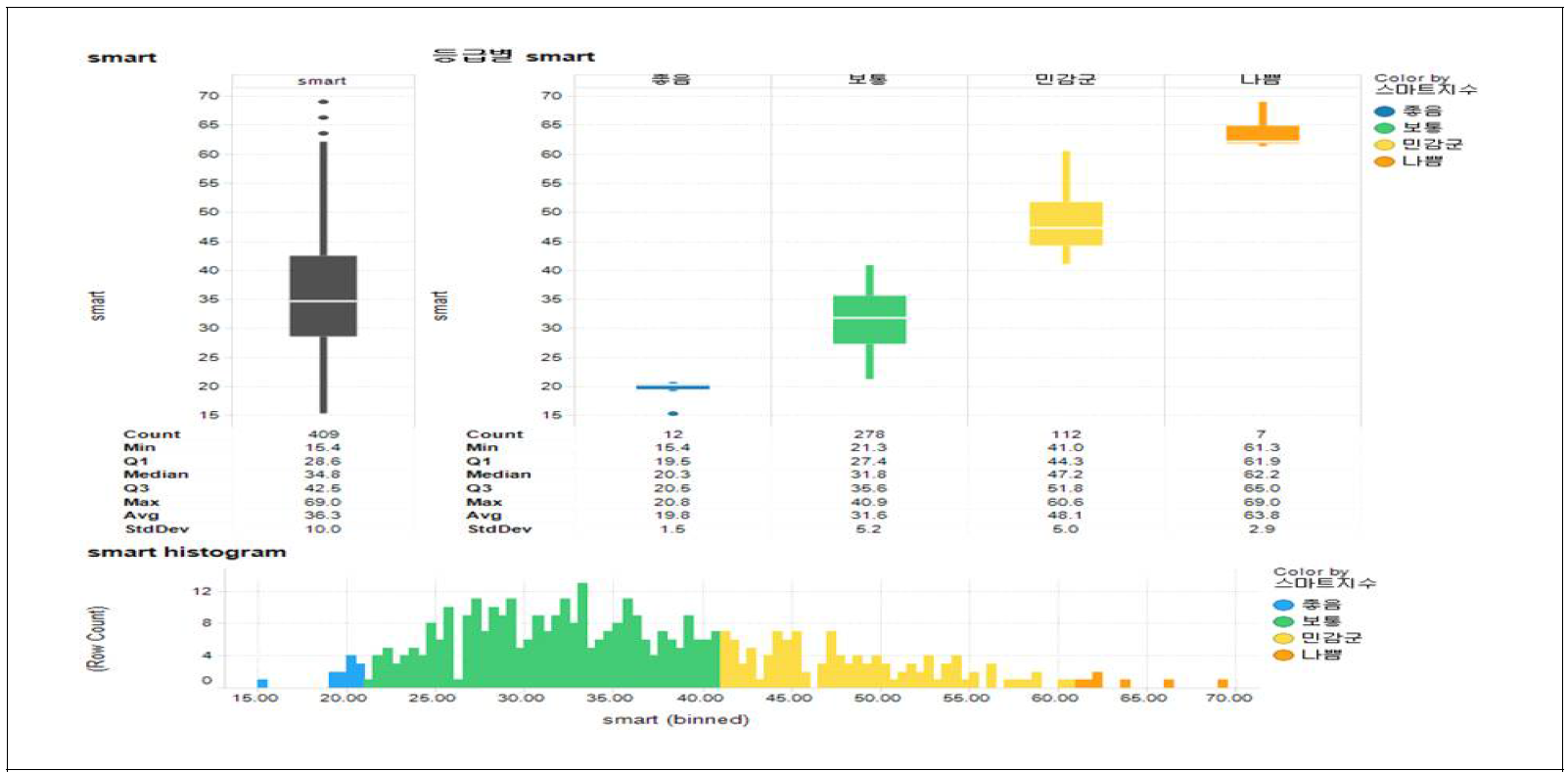1568x772 pixels.
Task: Click the 'smart histogram' chart title
Action: click(187, 552)
